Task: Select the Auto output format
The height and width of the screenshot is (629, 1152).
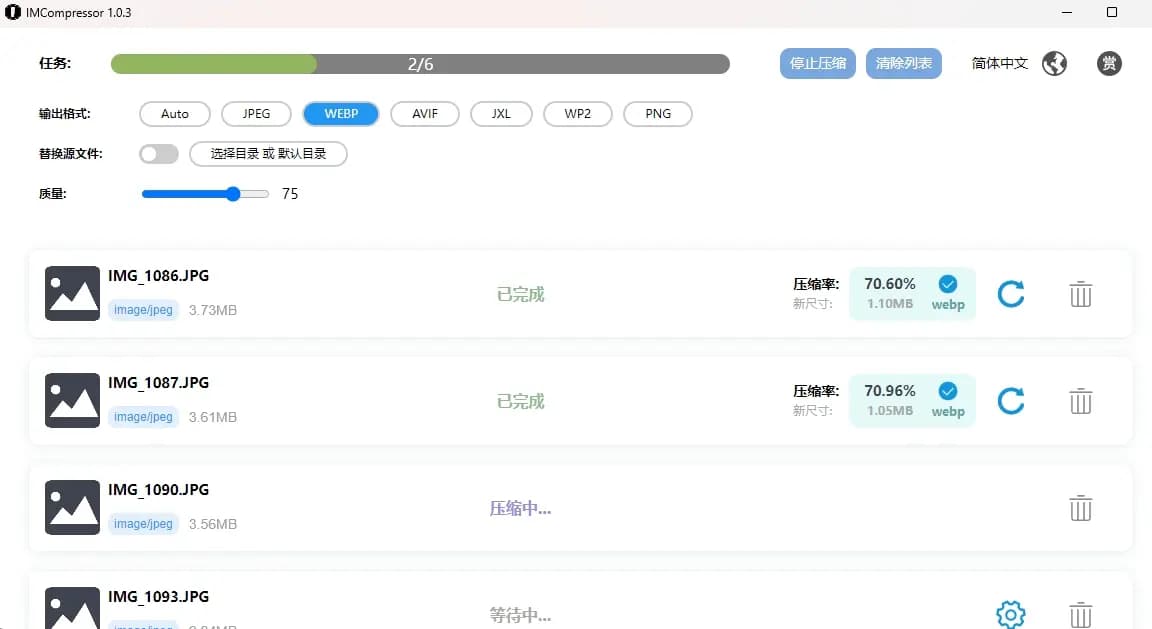Action: [x=175, y=114]
